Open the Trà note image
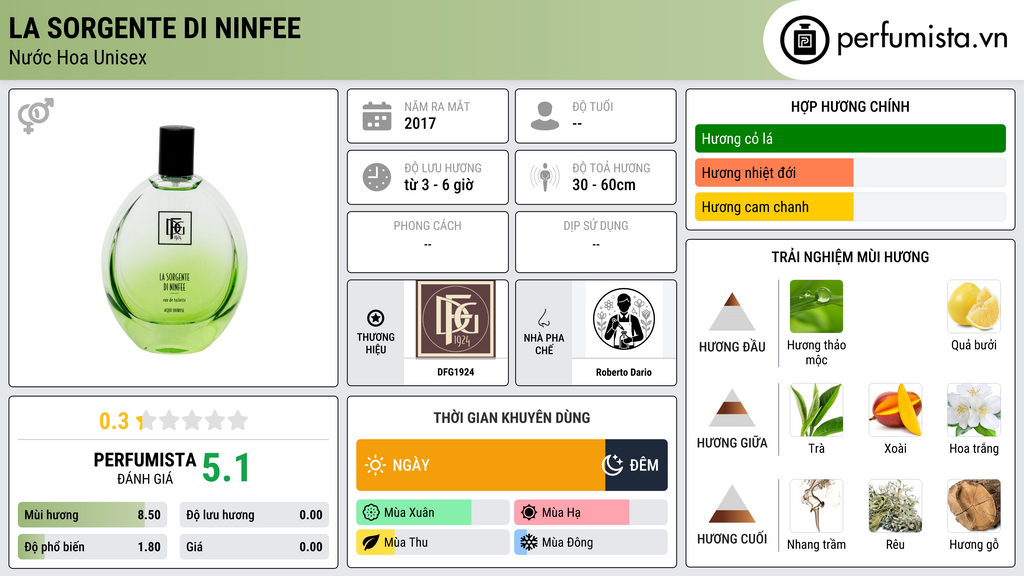1024x576 pixels. [816, 409]
